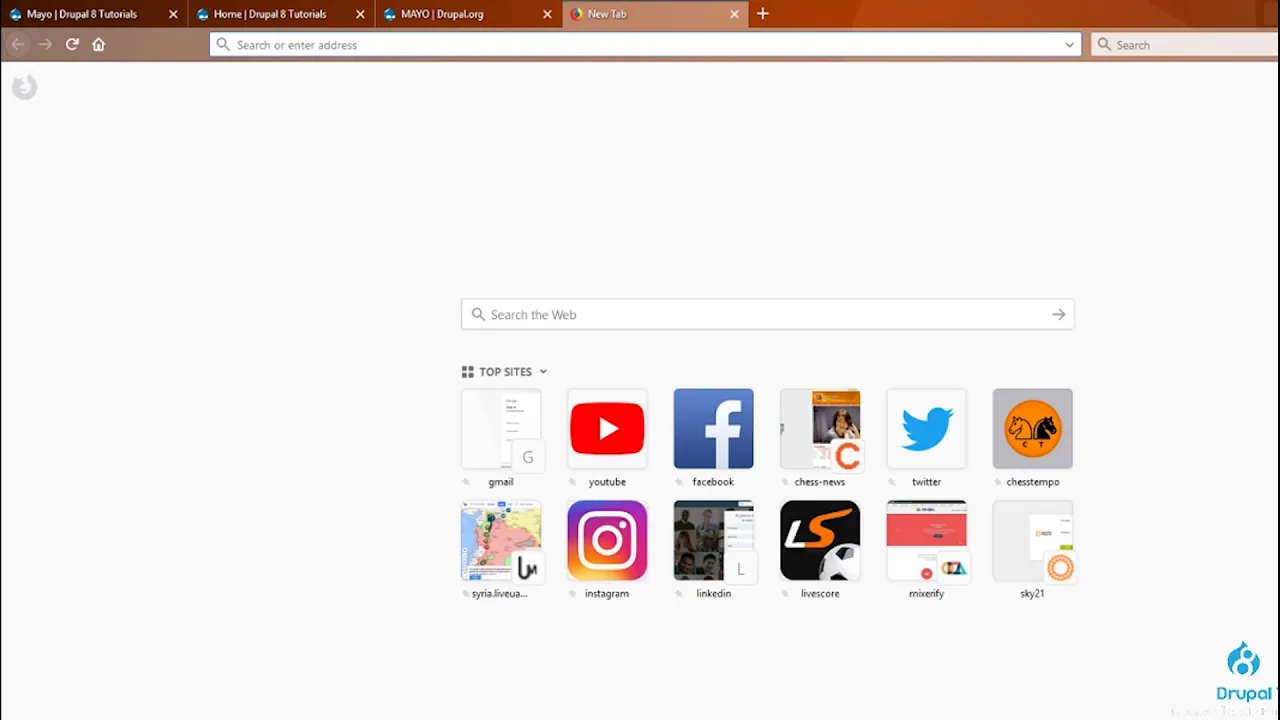
Task: Open the facebook top site tile
Action: pos(713,428)
